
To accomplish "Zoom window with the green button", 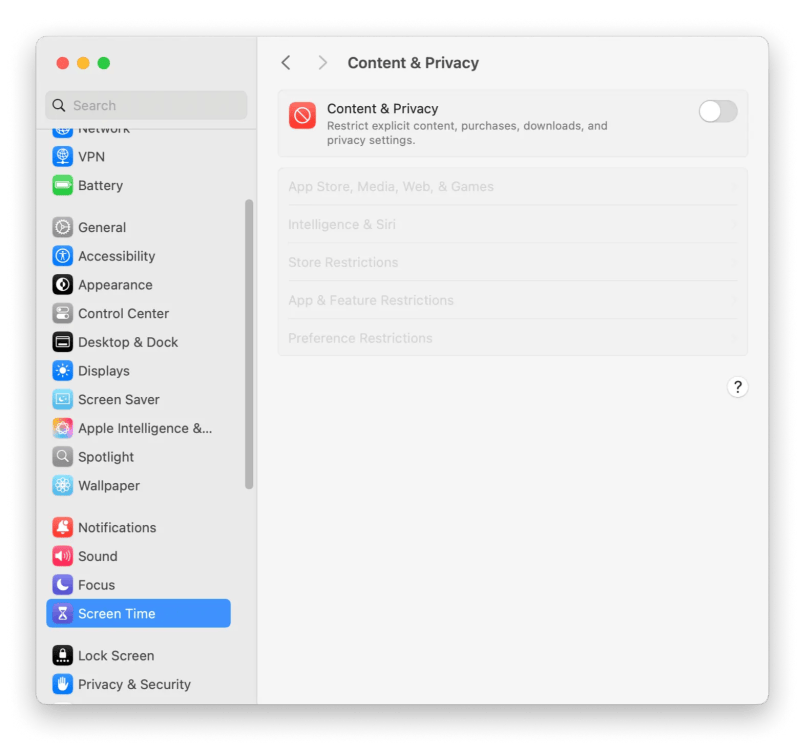I will pos(103,63).
